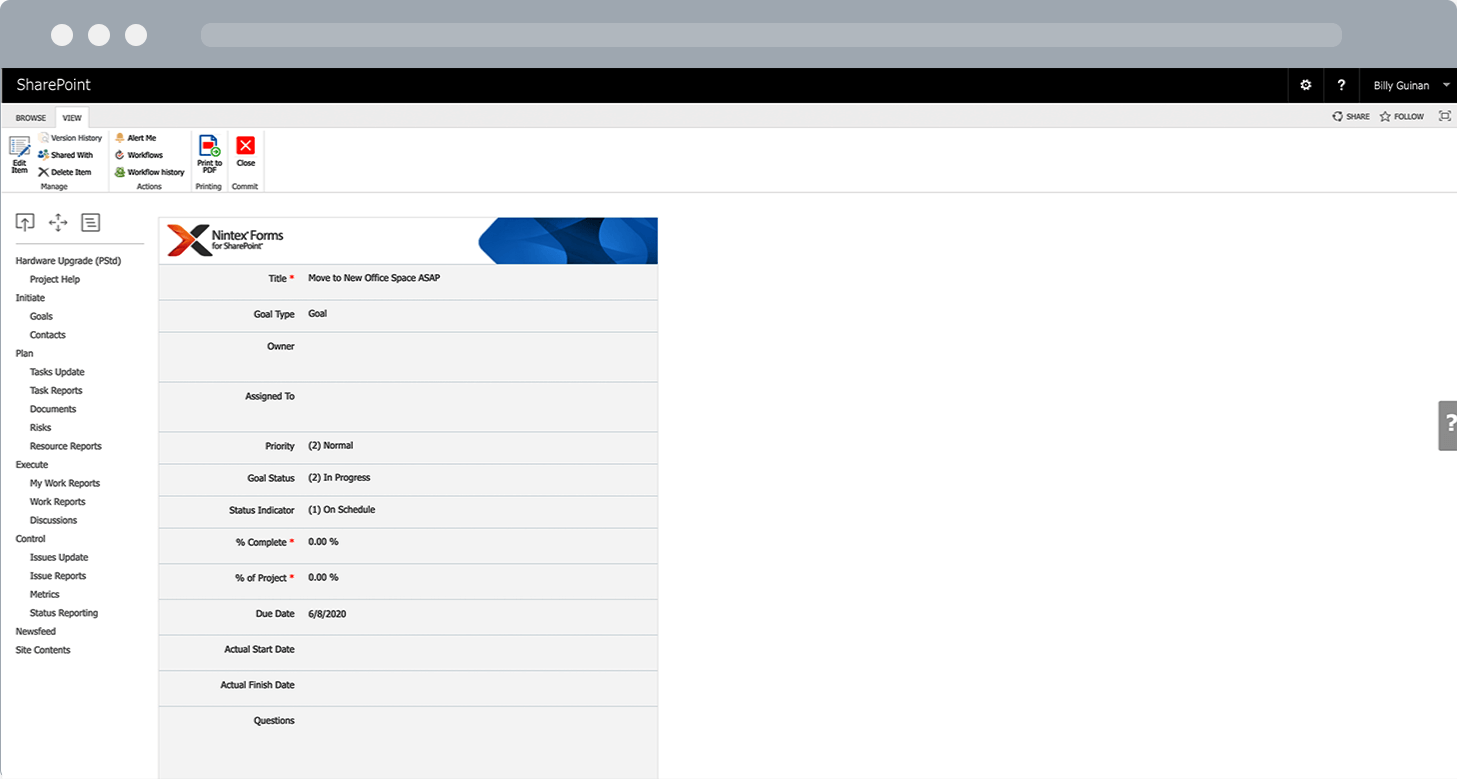Open Workflow history in the ribbon
The image size is (1457, 779).
pyautogui.click(x=150, y=172)
